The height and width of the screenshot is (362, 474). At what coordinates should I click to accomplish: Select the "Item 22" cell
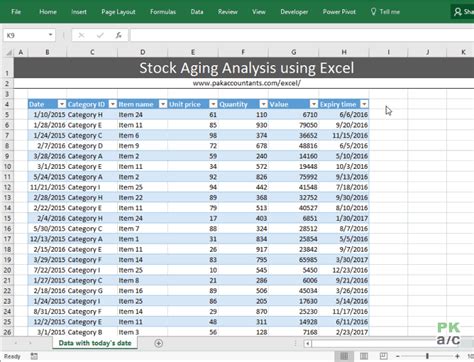tap(143, 197)
